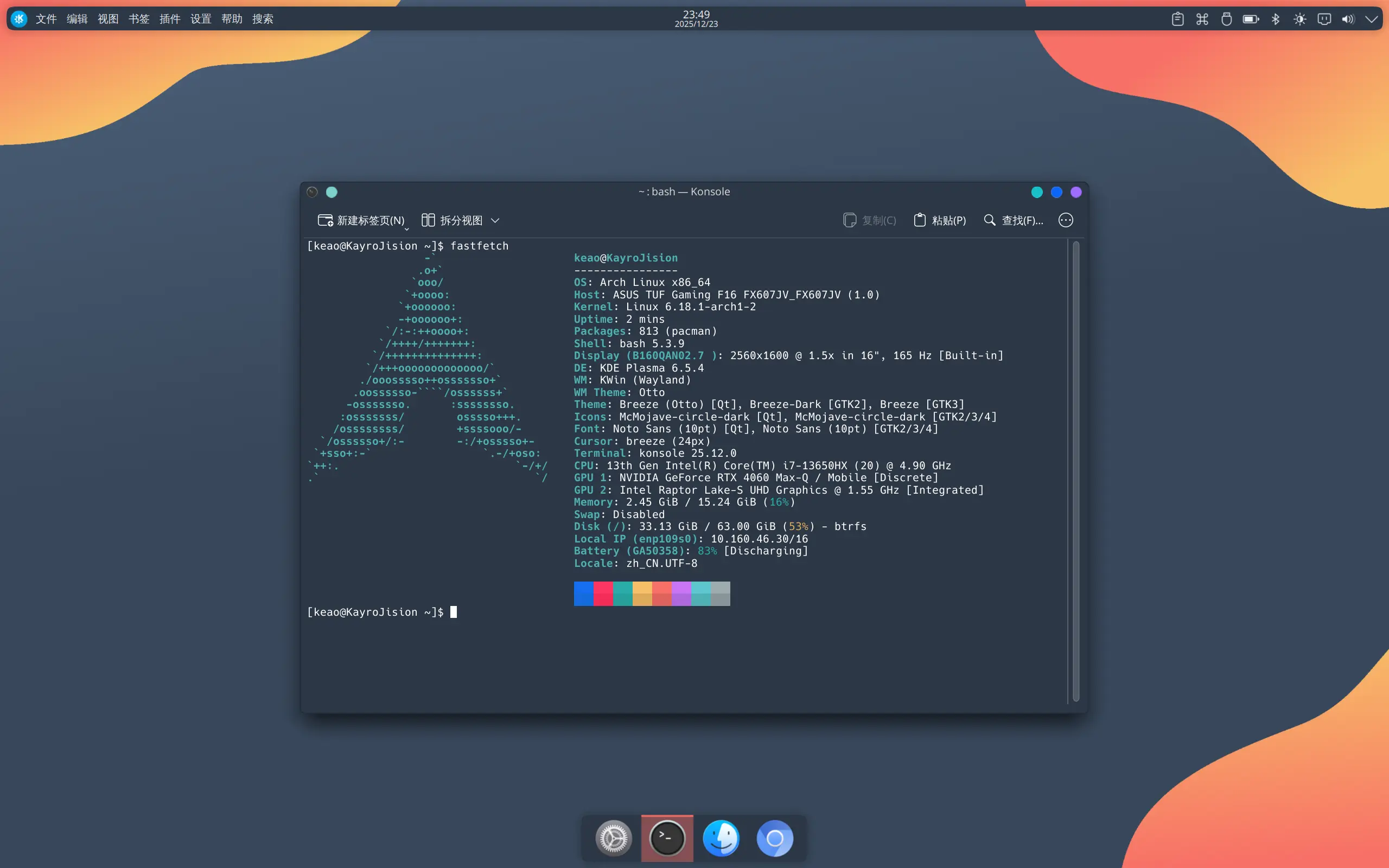
Task: Open the volume speaker icon
Action: pos(1348,19)
